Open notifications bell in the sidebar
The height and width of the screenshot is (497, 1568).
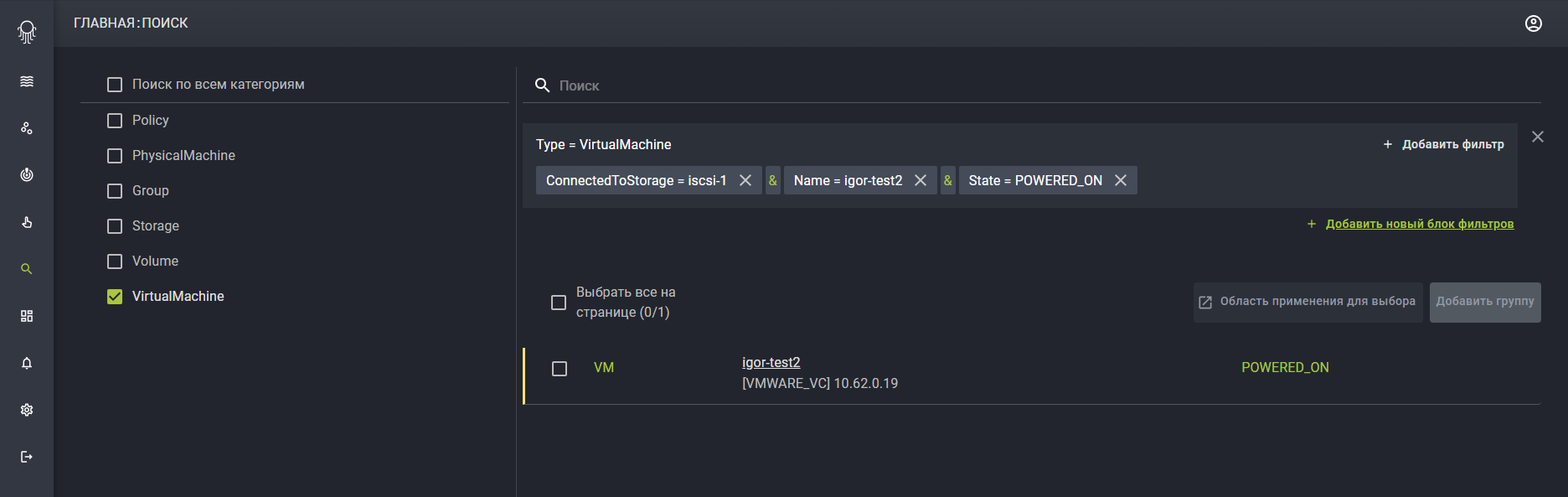coord(27,363)
